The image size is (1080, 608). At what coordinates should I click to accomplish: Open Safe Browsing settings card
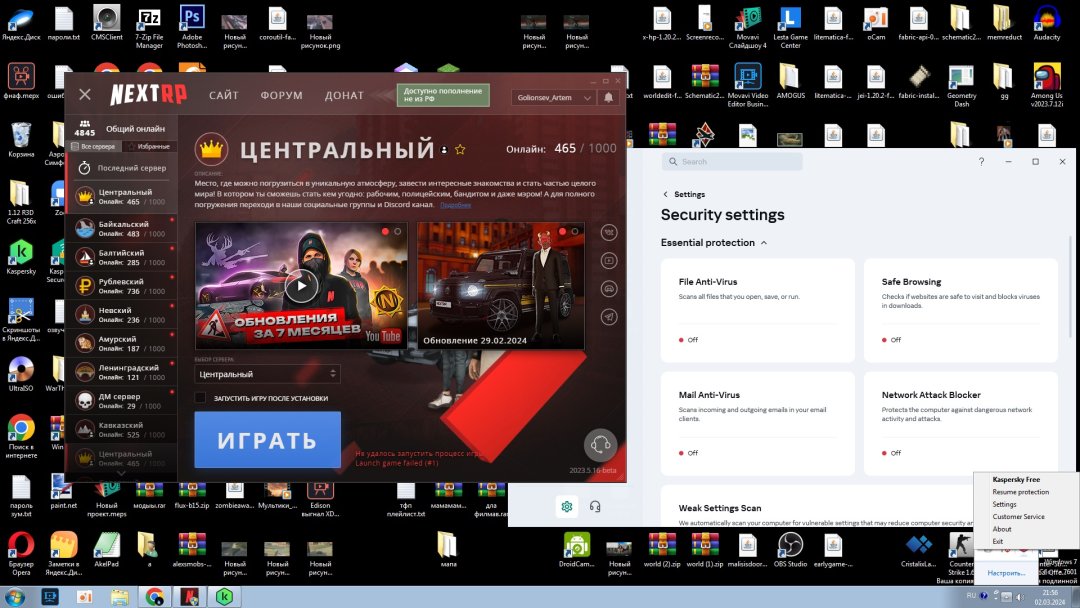tap(961, 310)
